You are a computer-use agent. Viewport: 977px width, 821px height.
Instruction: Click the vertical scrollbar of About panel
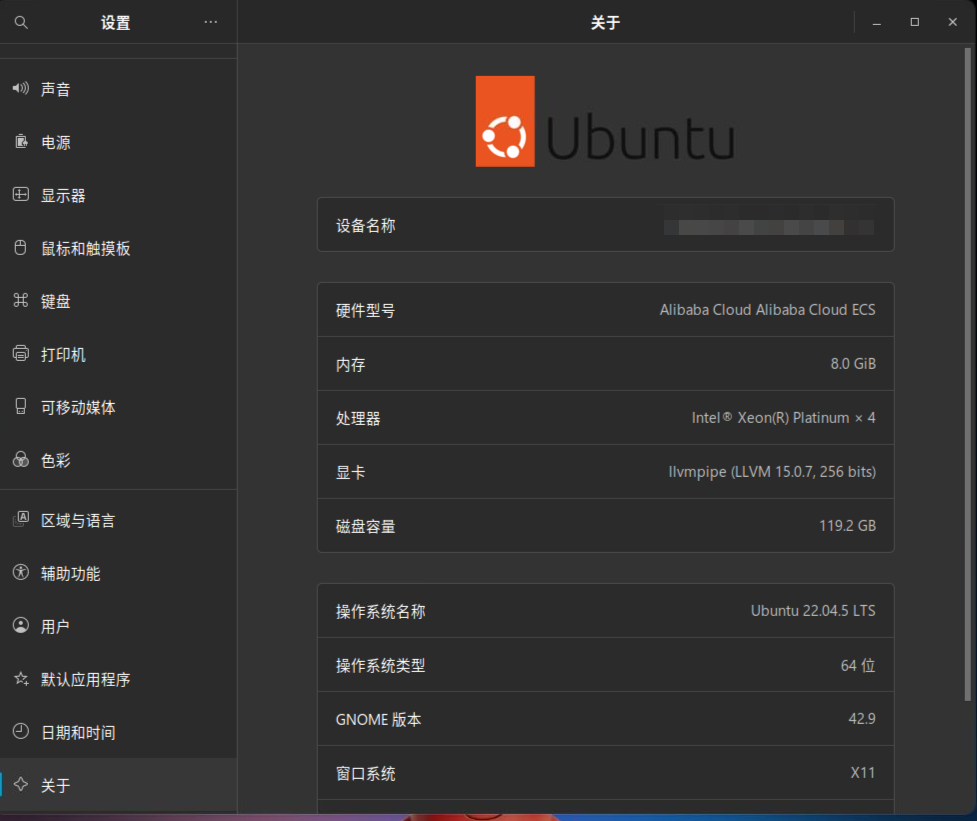pos(968,374)
